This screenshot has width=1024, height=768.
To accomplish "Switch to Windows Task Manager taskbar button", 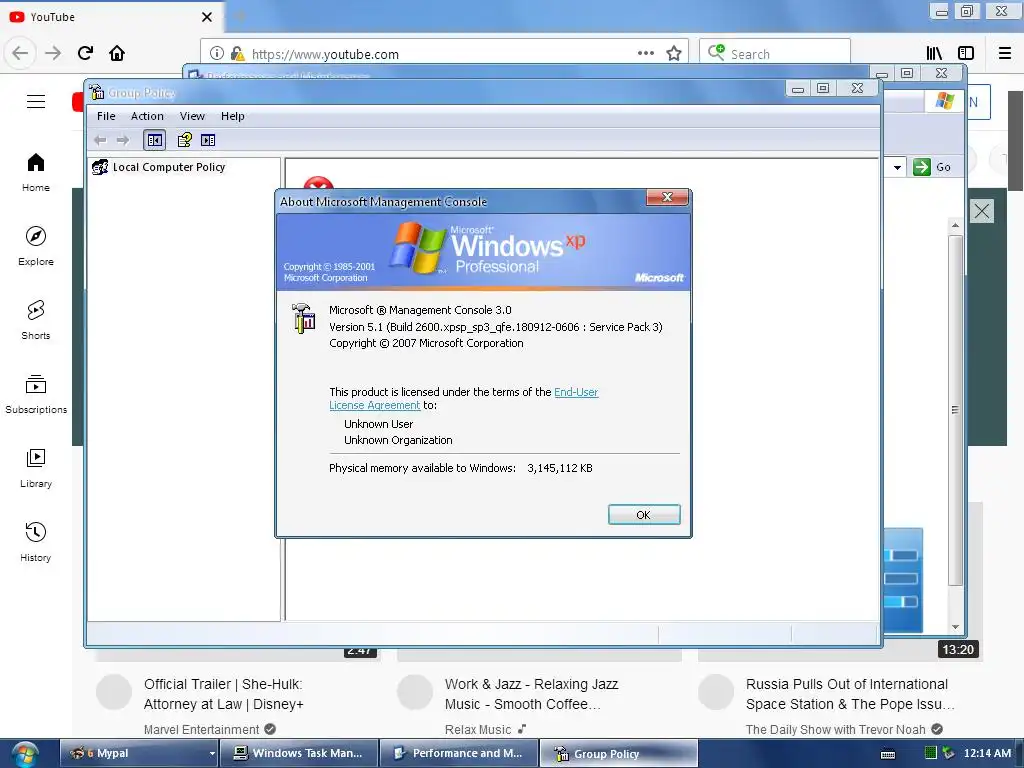I will 299,753.
